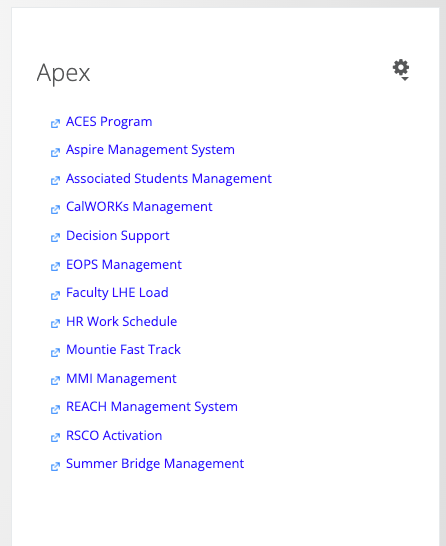Click external link icon beside CalWORKs Management
446x546 pixels.
pyautogui.click(x=55, y=210)
